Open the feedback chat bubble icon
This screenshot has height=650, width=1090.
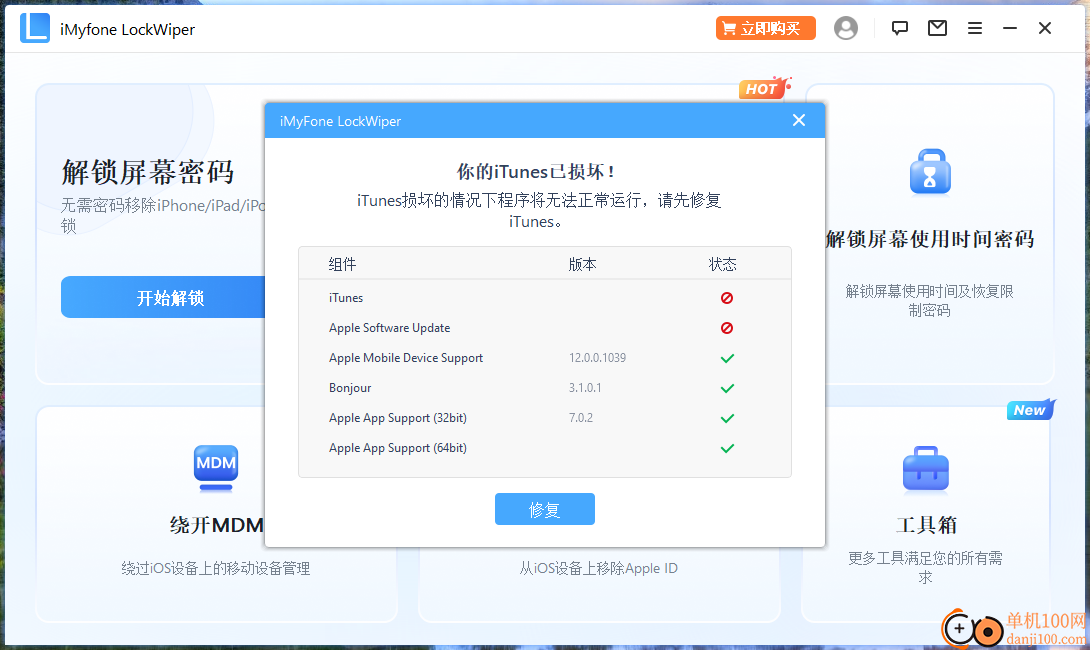pyautogui.click(x=900, y=28)
